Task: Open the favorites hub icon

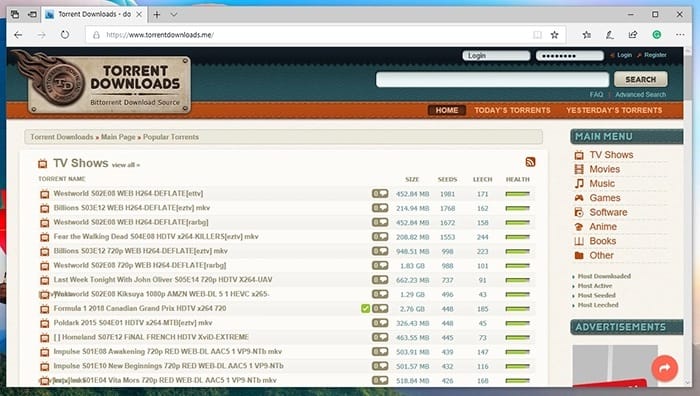Action: point(587,35)
